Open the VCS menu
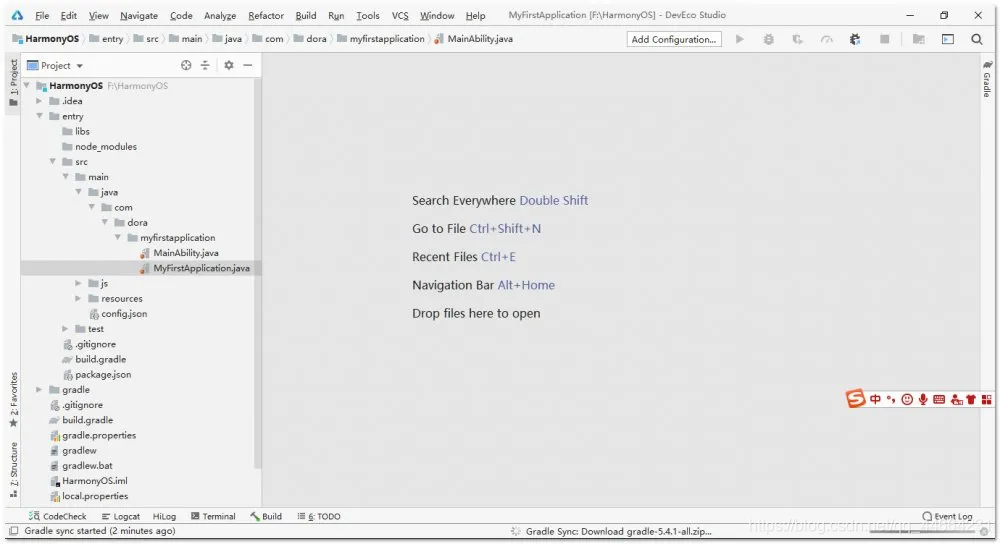This screenshot has width=1000, height=544. pyautogui.click(x=400, y=15)
